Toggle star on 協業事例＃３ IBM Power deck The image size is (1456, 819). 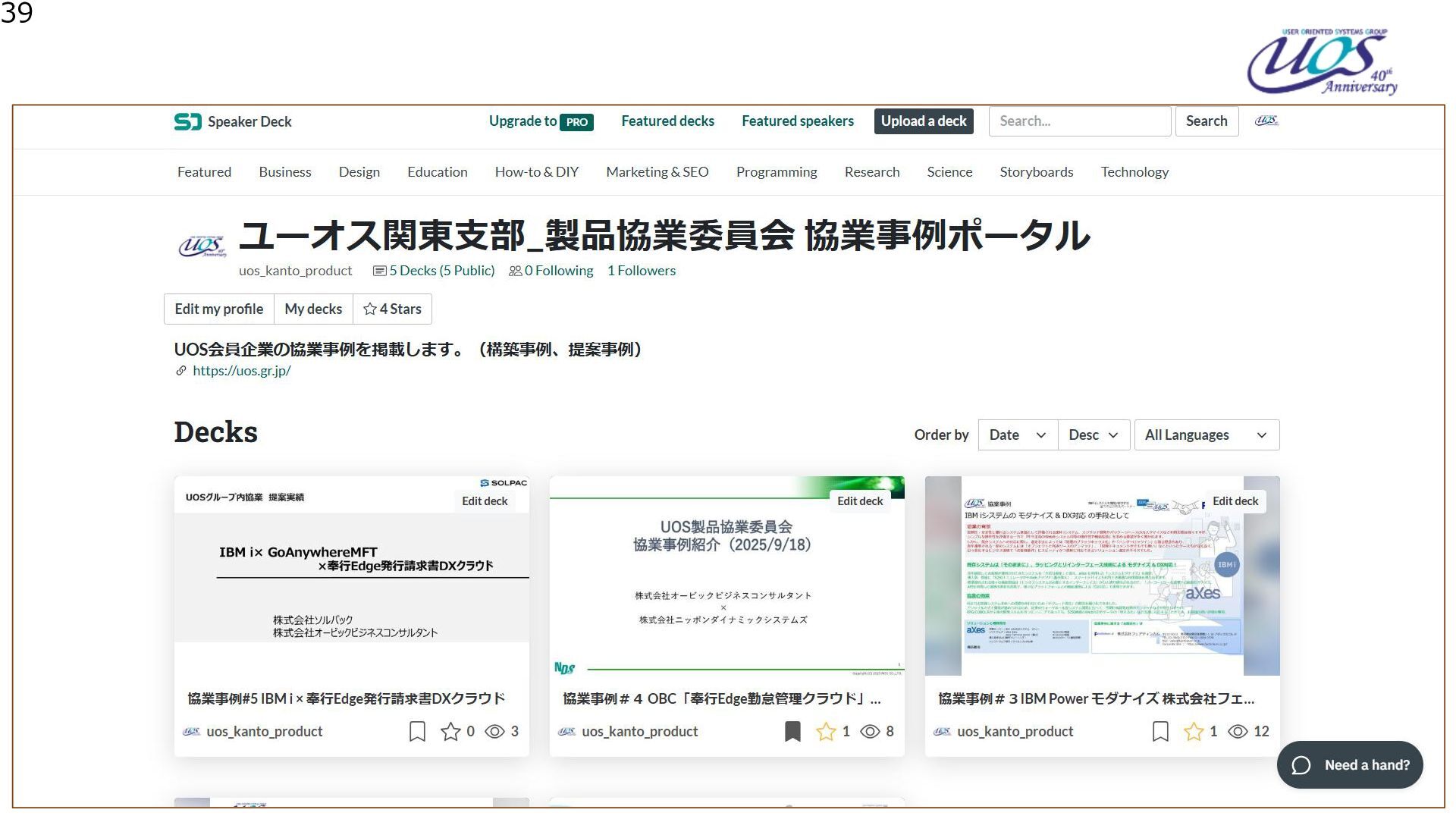1194,731
